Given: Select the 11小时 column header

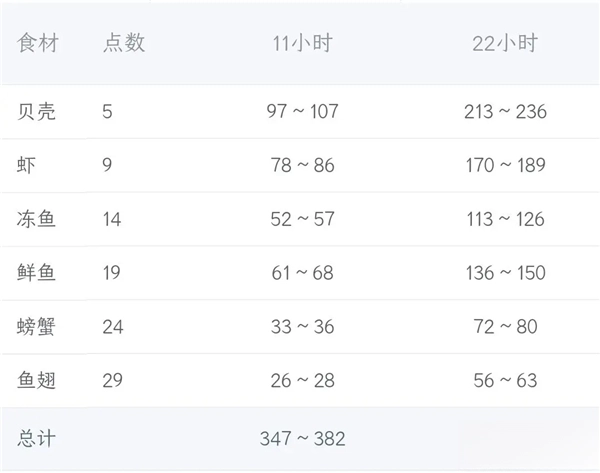Looking at the screenshot, I should [304, 43].
